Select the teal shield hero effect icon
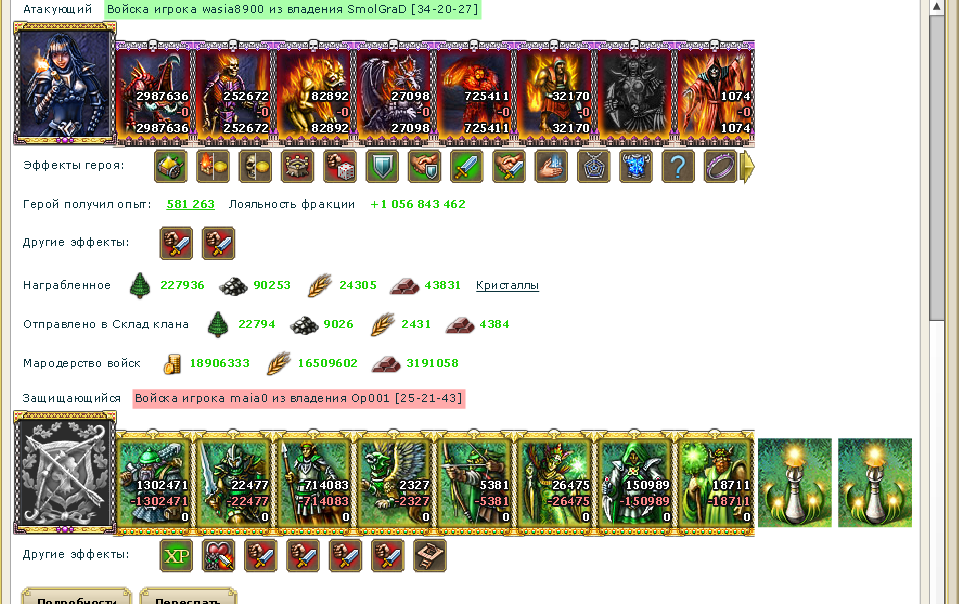The image size is (959, 604). pos(382,166)
